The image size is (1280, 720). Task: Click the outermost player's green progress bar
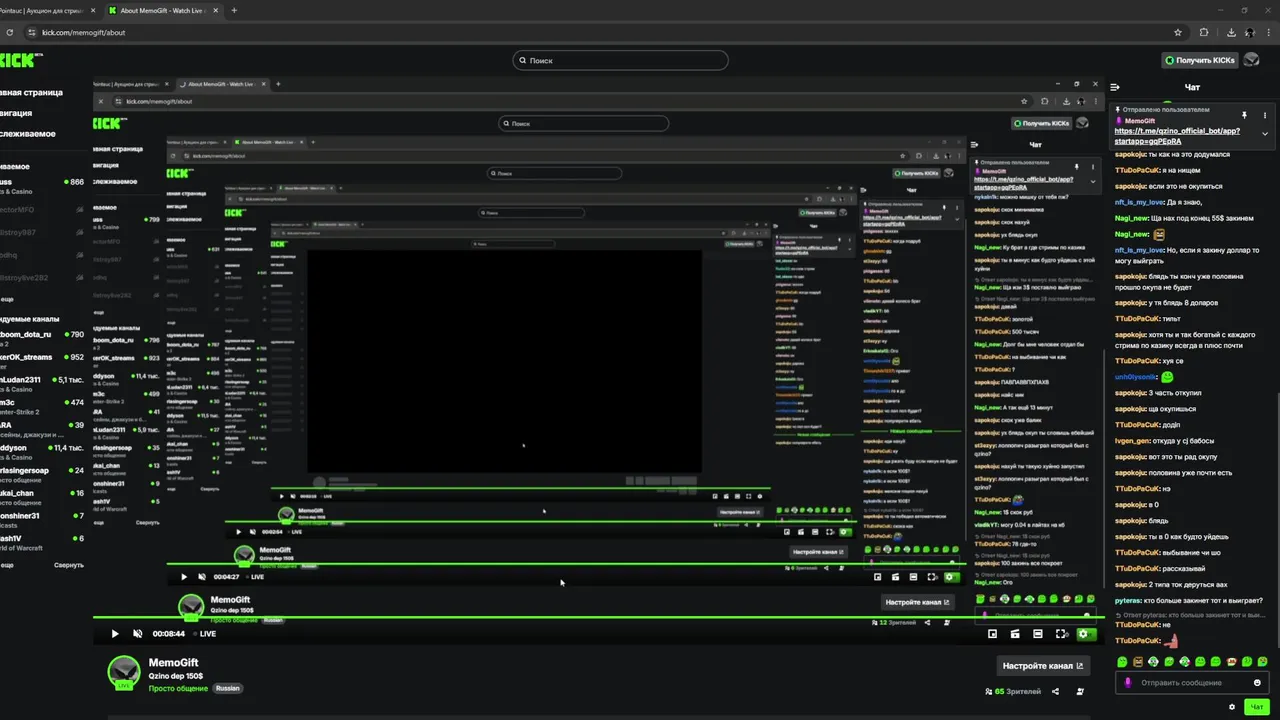pos(598,617)
